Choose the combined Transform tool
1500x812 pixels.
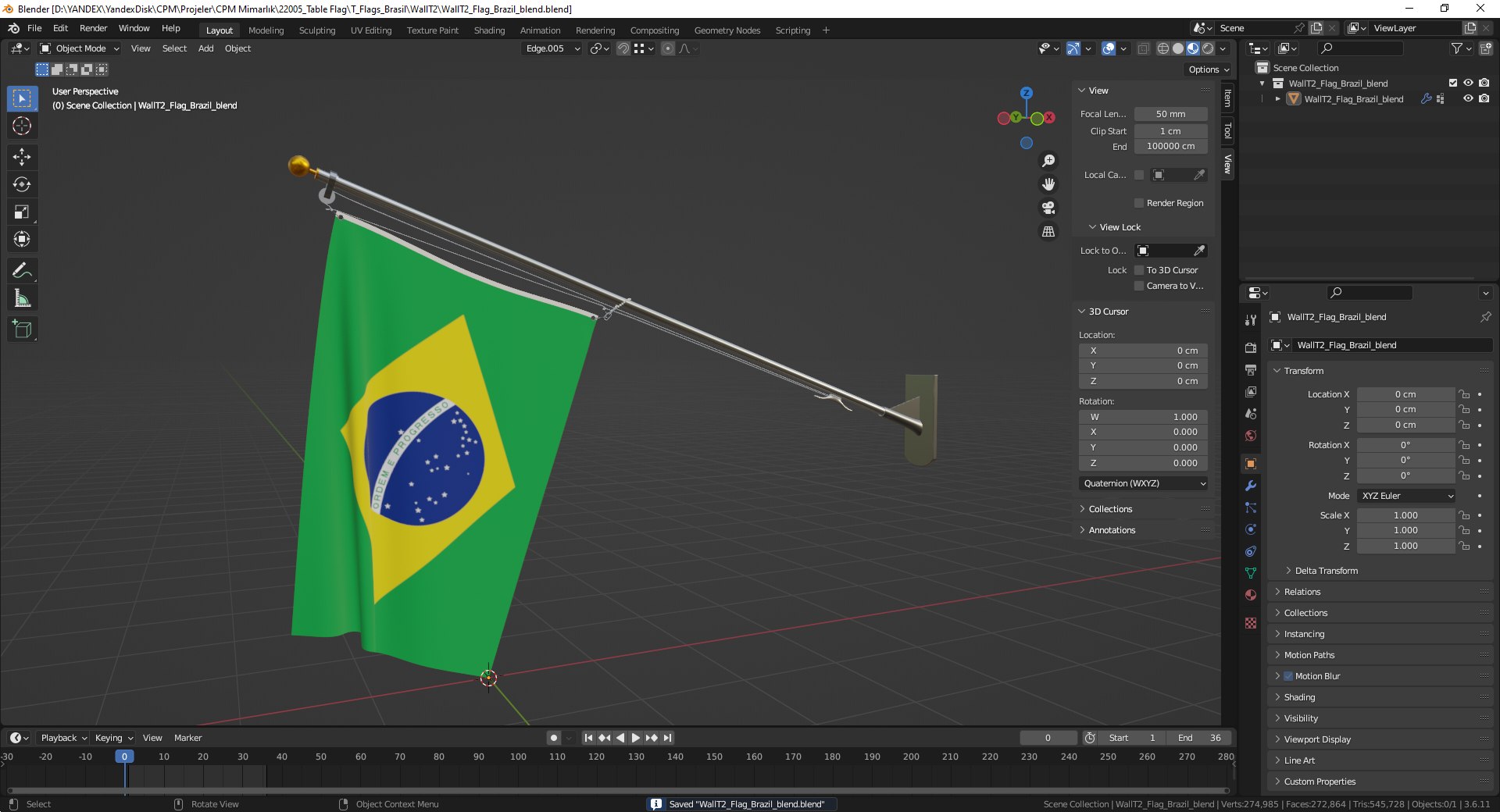[x=22, y=239]
